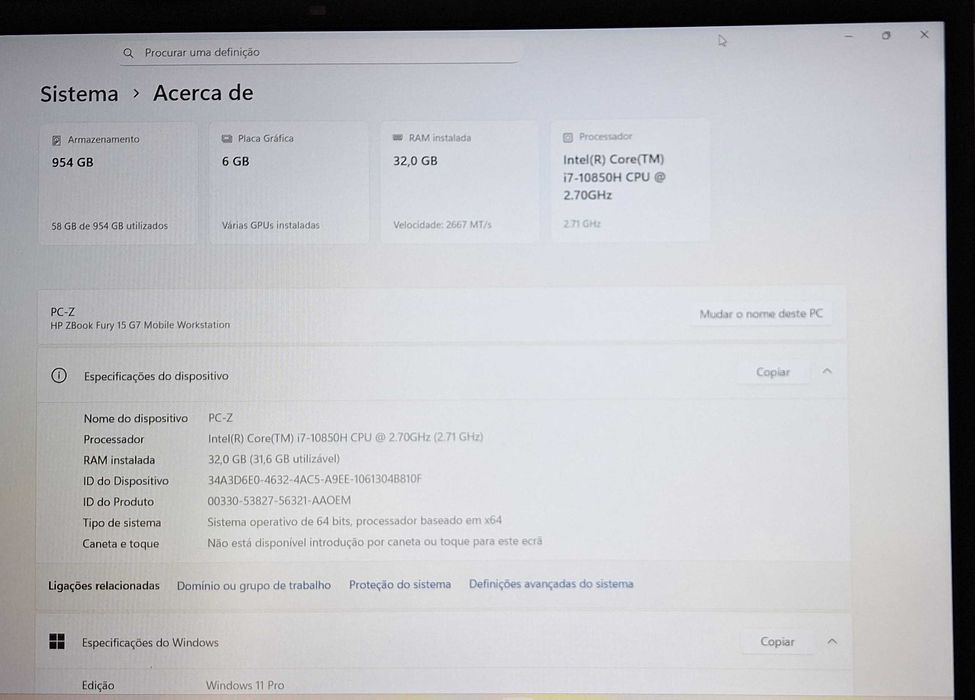Open the Processador card
The image size is (975, 700).
point(630,180)
